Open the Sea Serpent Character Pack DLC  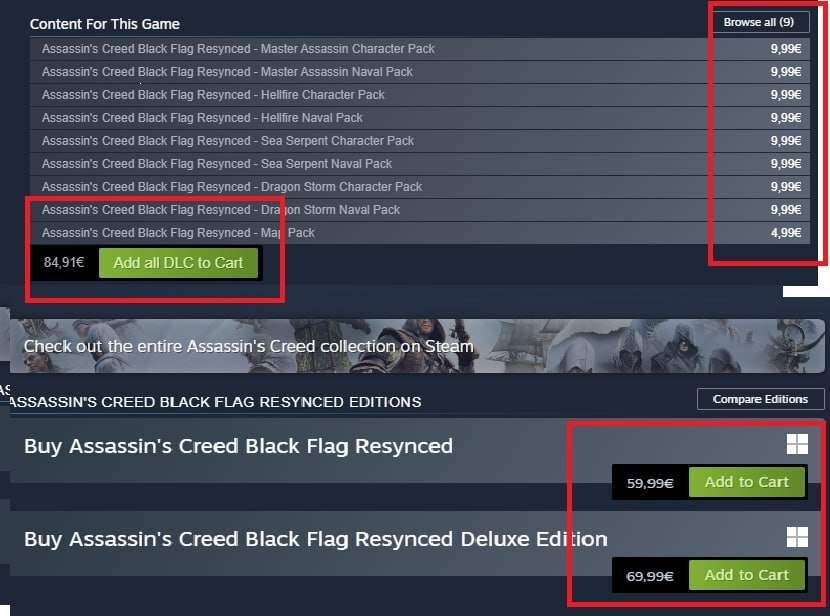click(x=420, y=141)
